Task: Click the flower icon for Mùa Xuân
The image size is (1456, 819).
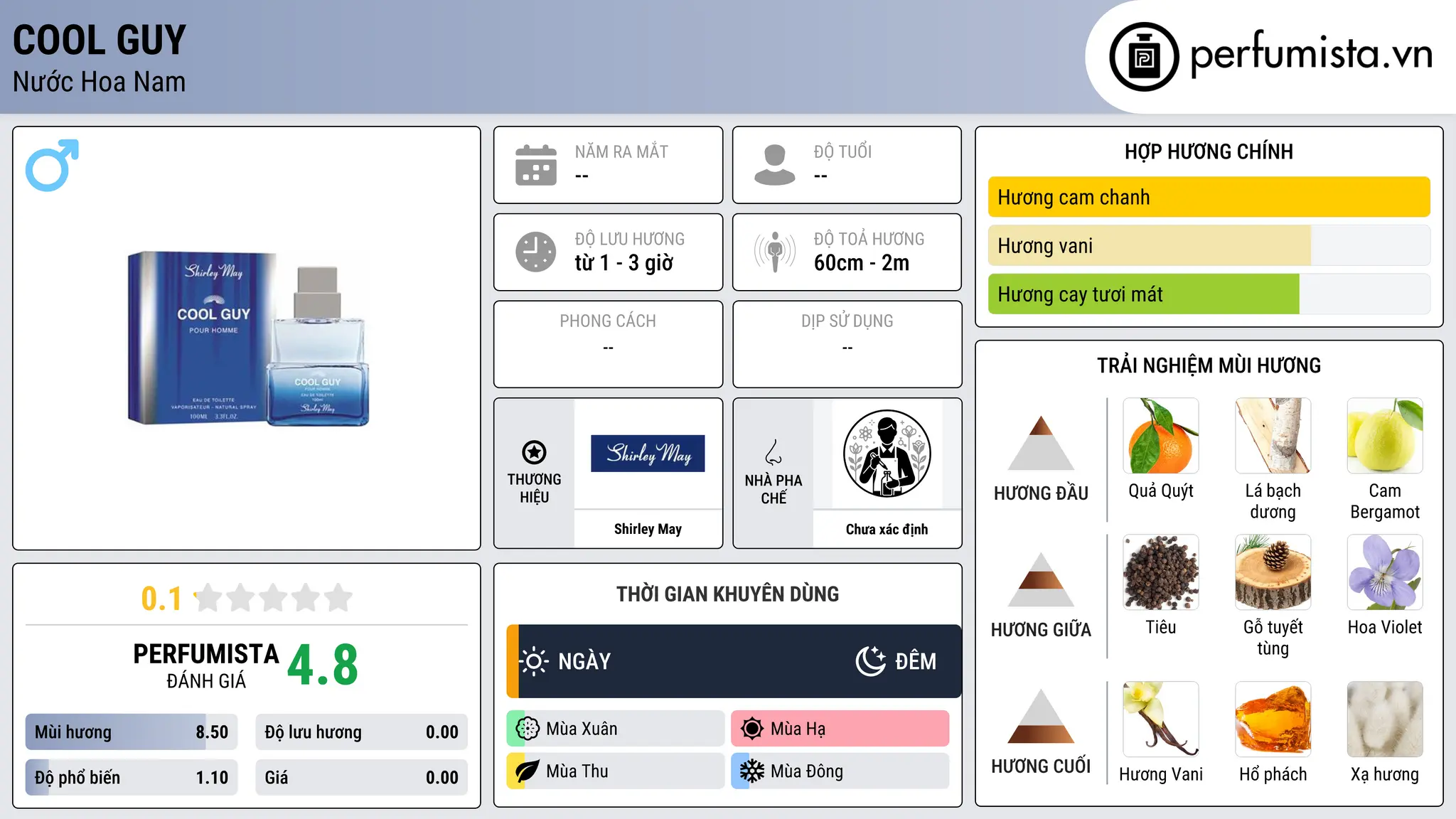Action: coord(528,729)
